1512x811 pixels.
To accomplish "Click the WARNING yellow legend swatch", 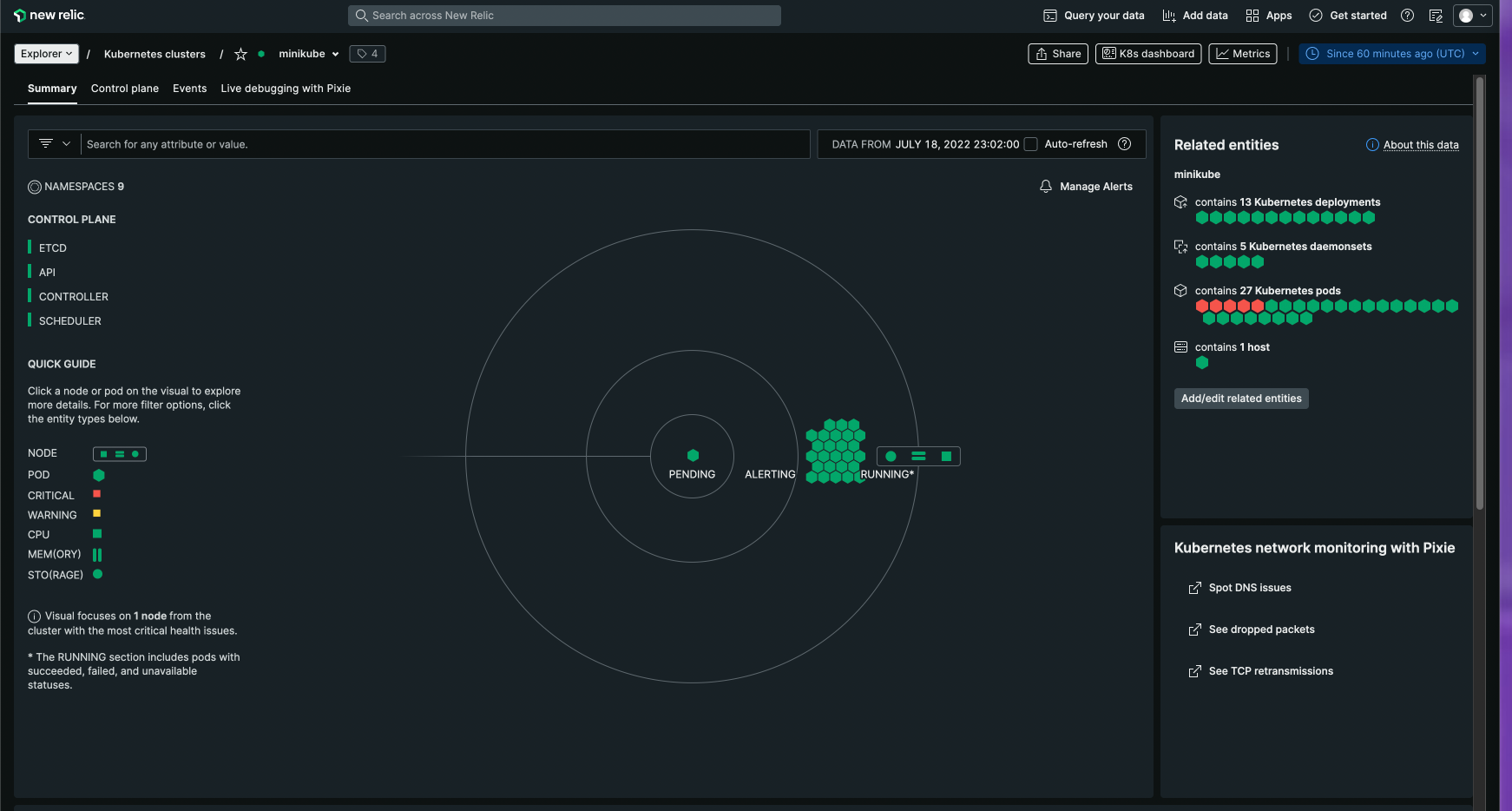I will pos(97,514).
